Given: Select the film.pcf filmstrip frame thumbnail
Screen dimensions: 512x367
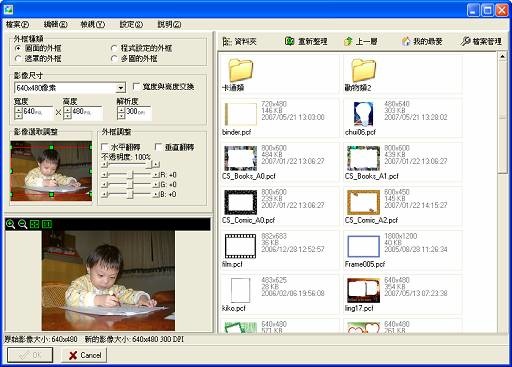Looking at the screenshot, I should point(240,246).
